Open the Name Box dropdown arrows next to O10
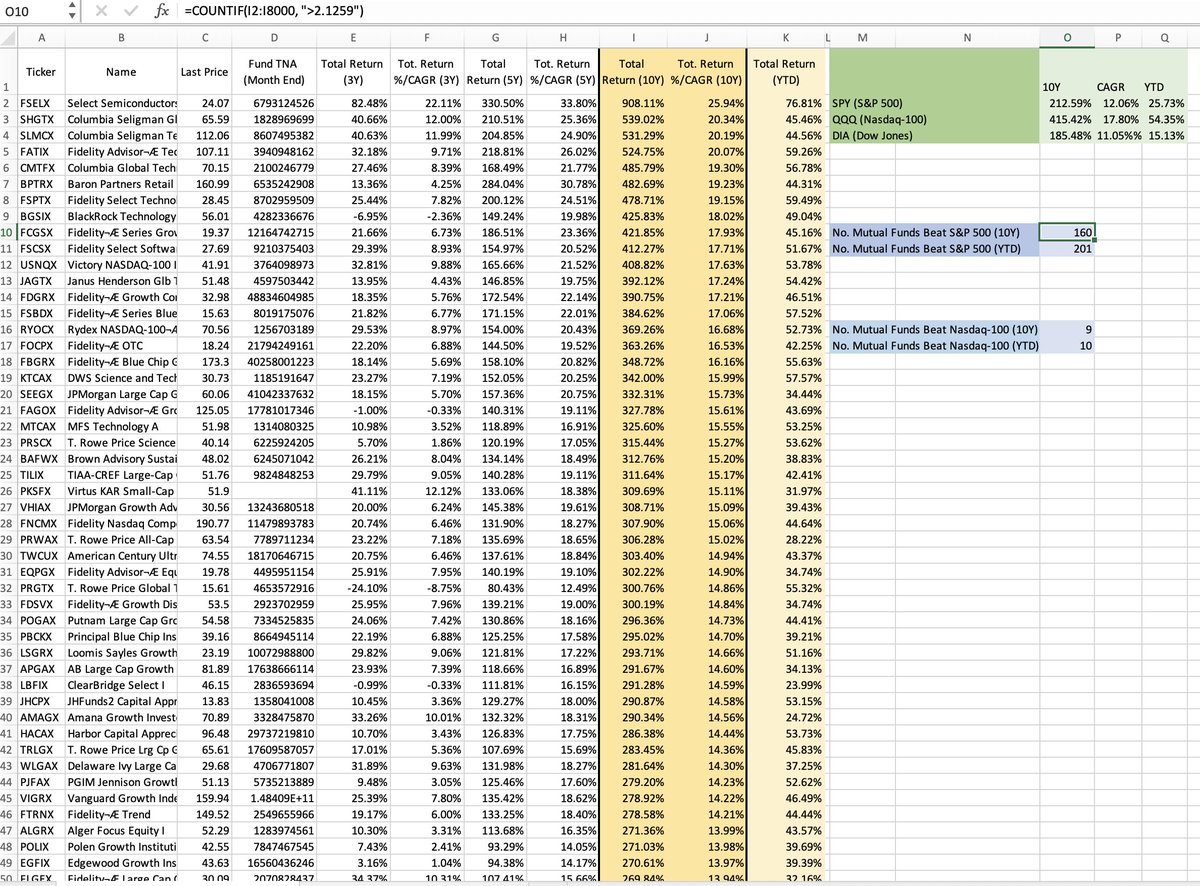The image size is (1200, 886). 71,12
